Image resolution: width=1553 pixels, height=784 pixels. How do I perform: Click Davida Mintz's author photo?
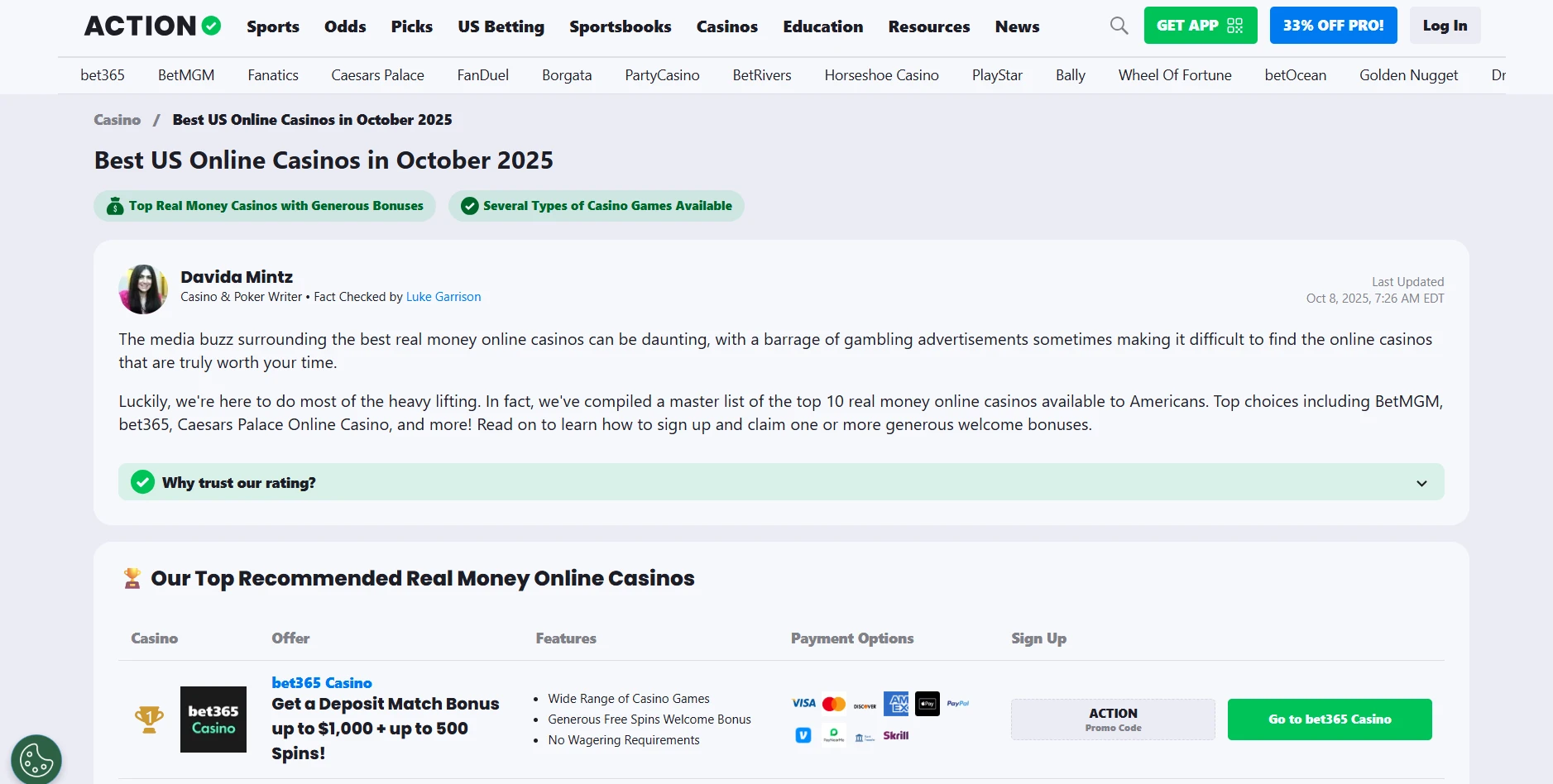pyautogui.click(x=143, y=289)
